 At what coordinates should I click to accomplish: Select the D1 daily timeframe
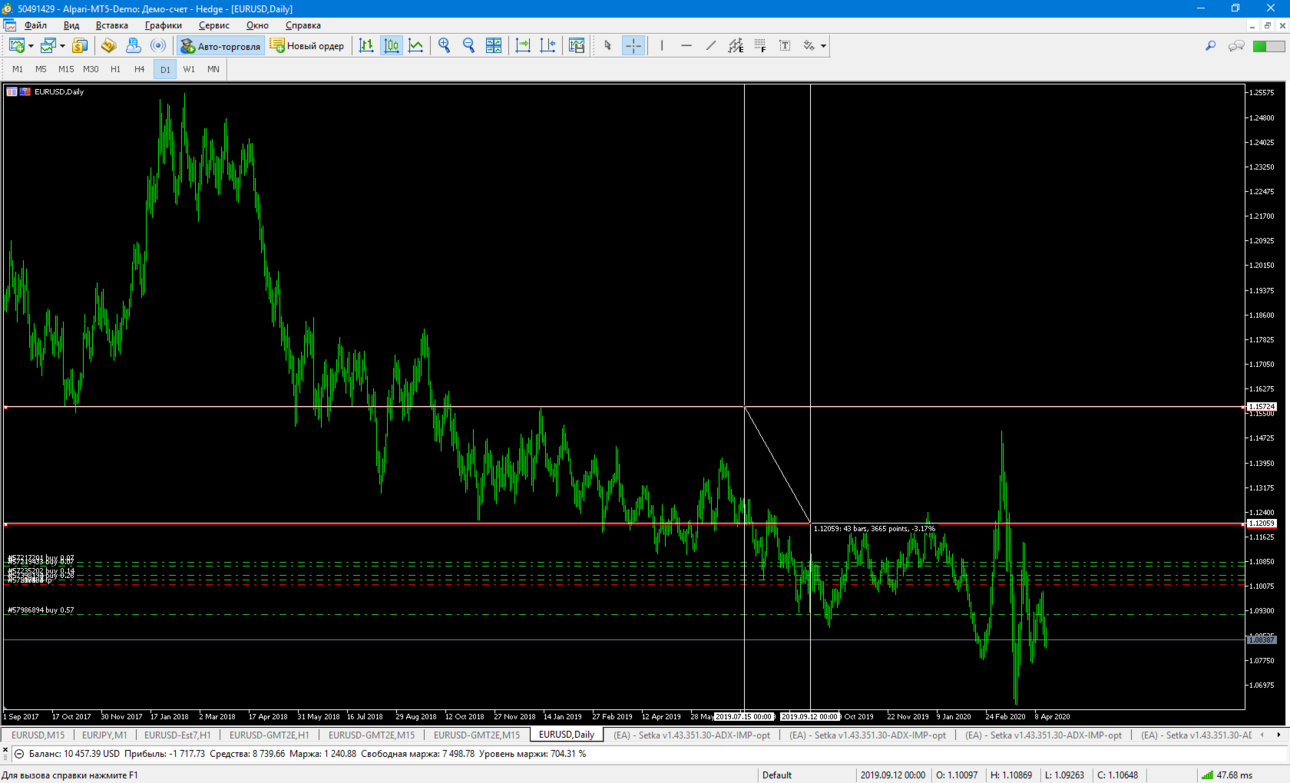coord(165,69)
